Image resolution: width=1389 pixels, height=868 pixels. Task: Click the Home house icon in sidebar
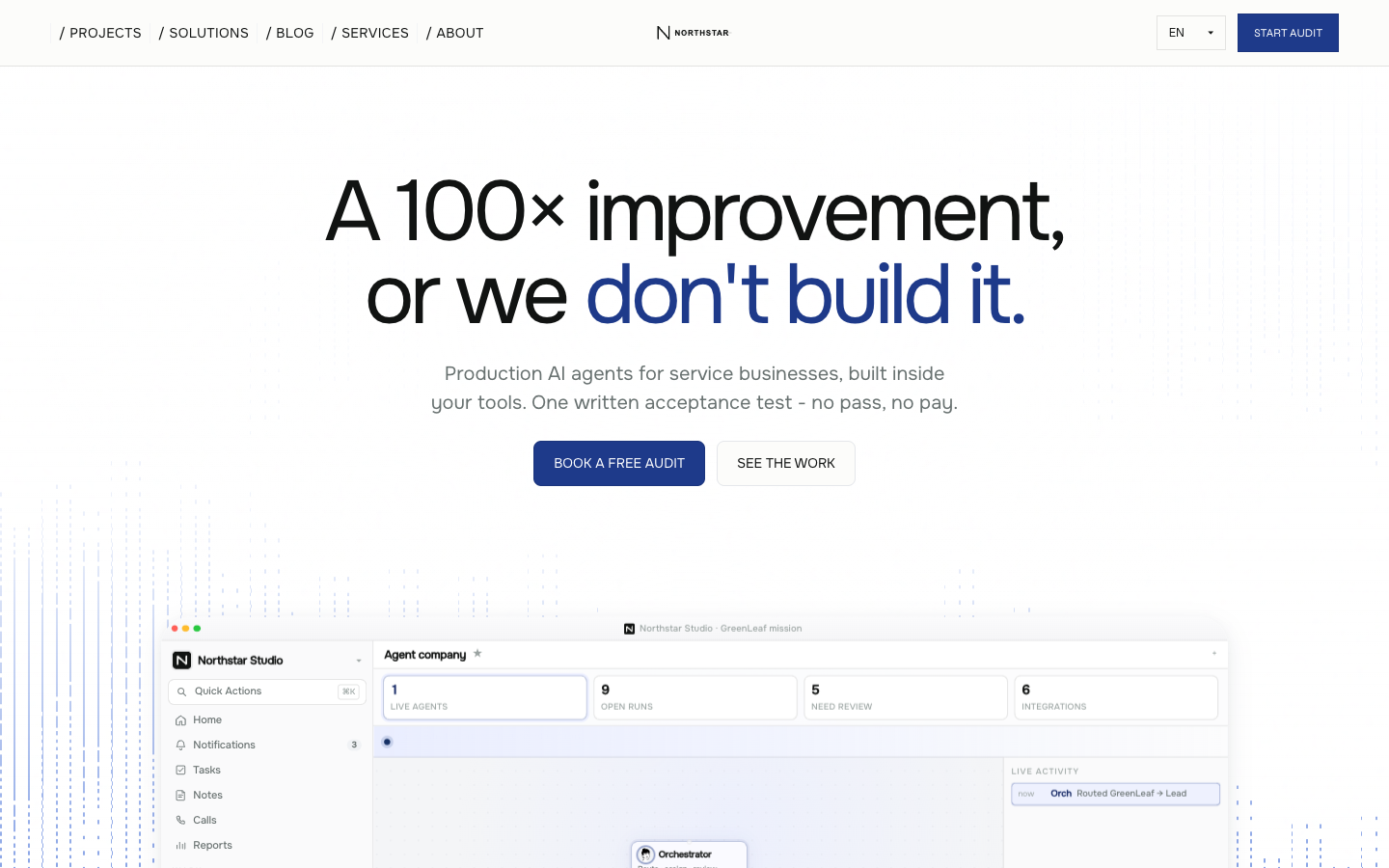[180, 720]
